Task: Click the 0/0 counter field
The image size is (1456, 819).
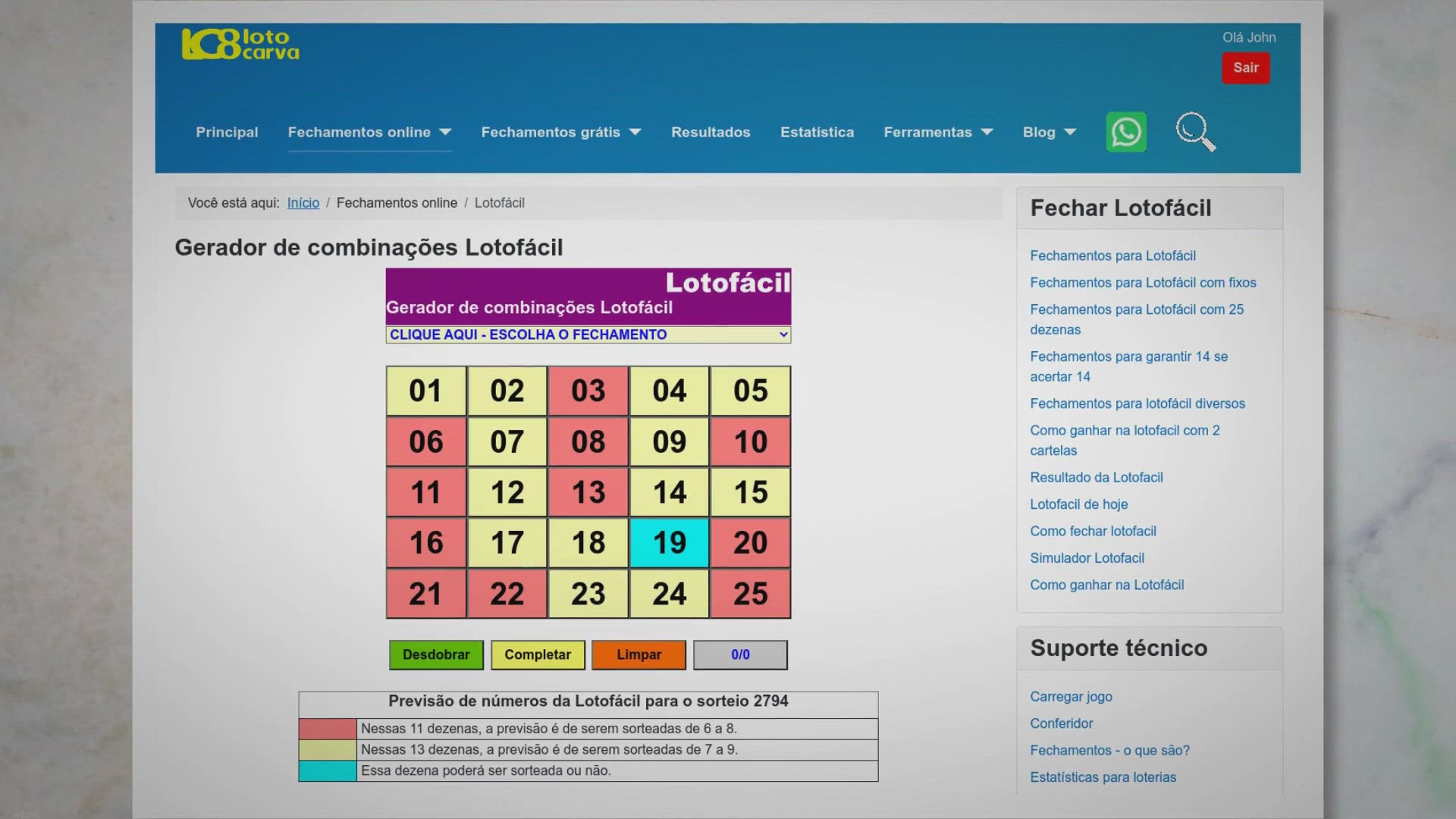Action: pos(740,654)
